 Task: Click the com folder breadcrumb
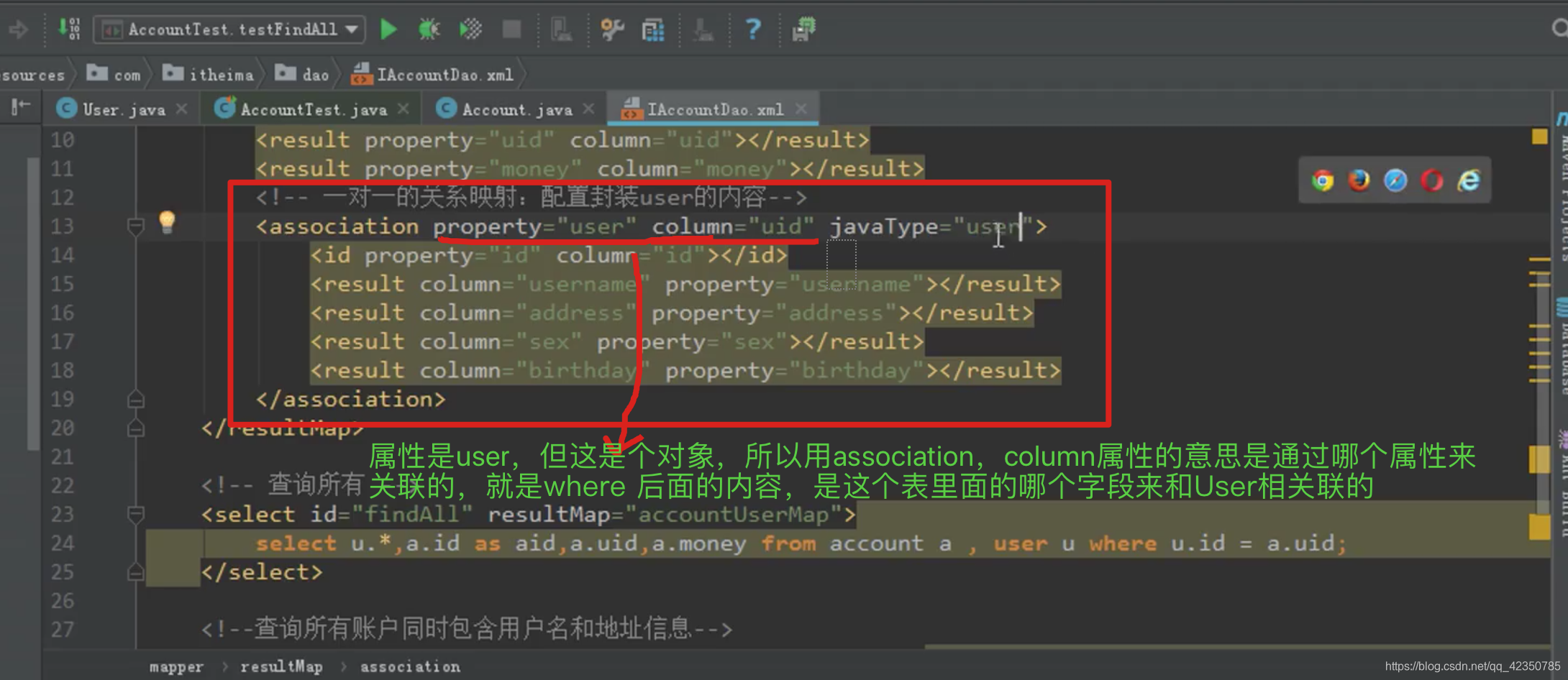tap(114, 74)
